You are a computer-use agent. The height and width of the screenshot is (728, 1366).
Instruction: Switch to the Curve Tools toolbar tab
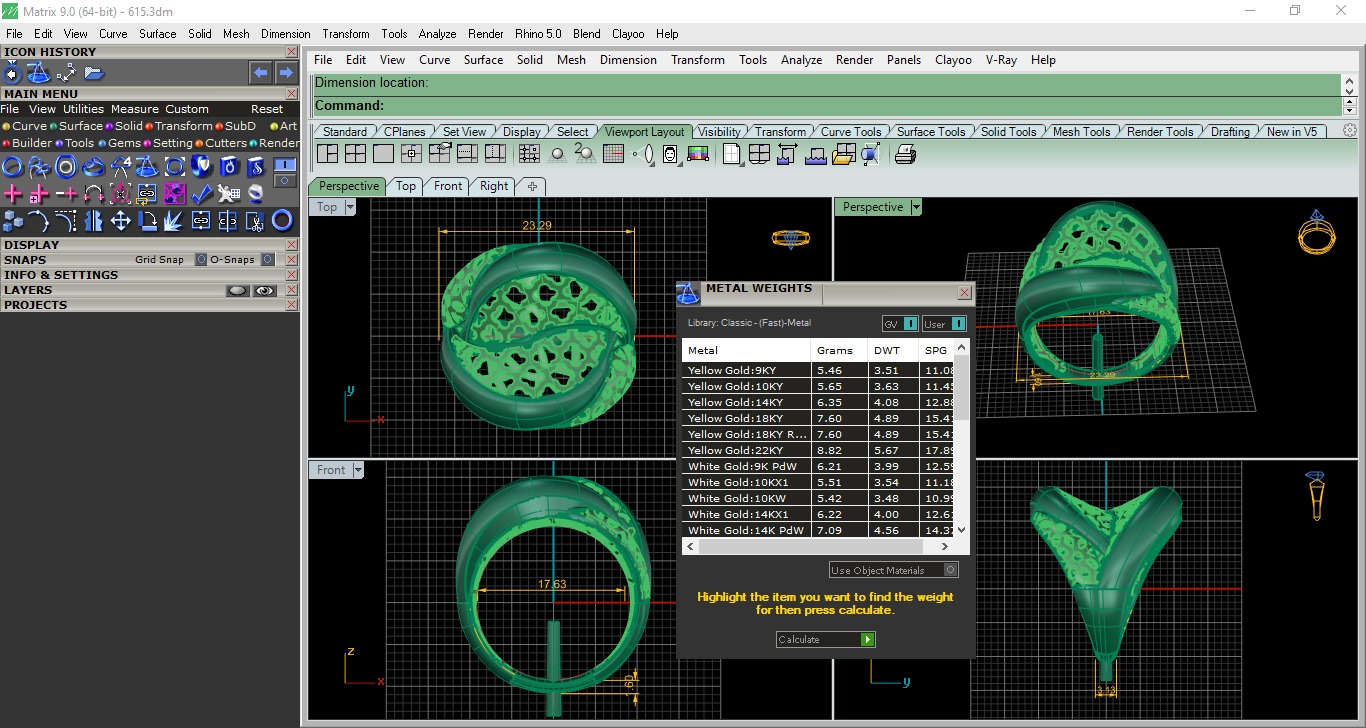[x=851, y=132]
